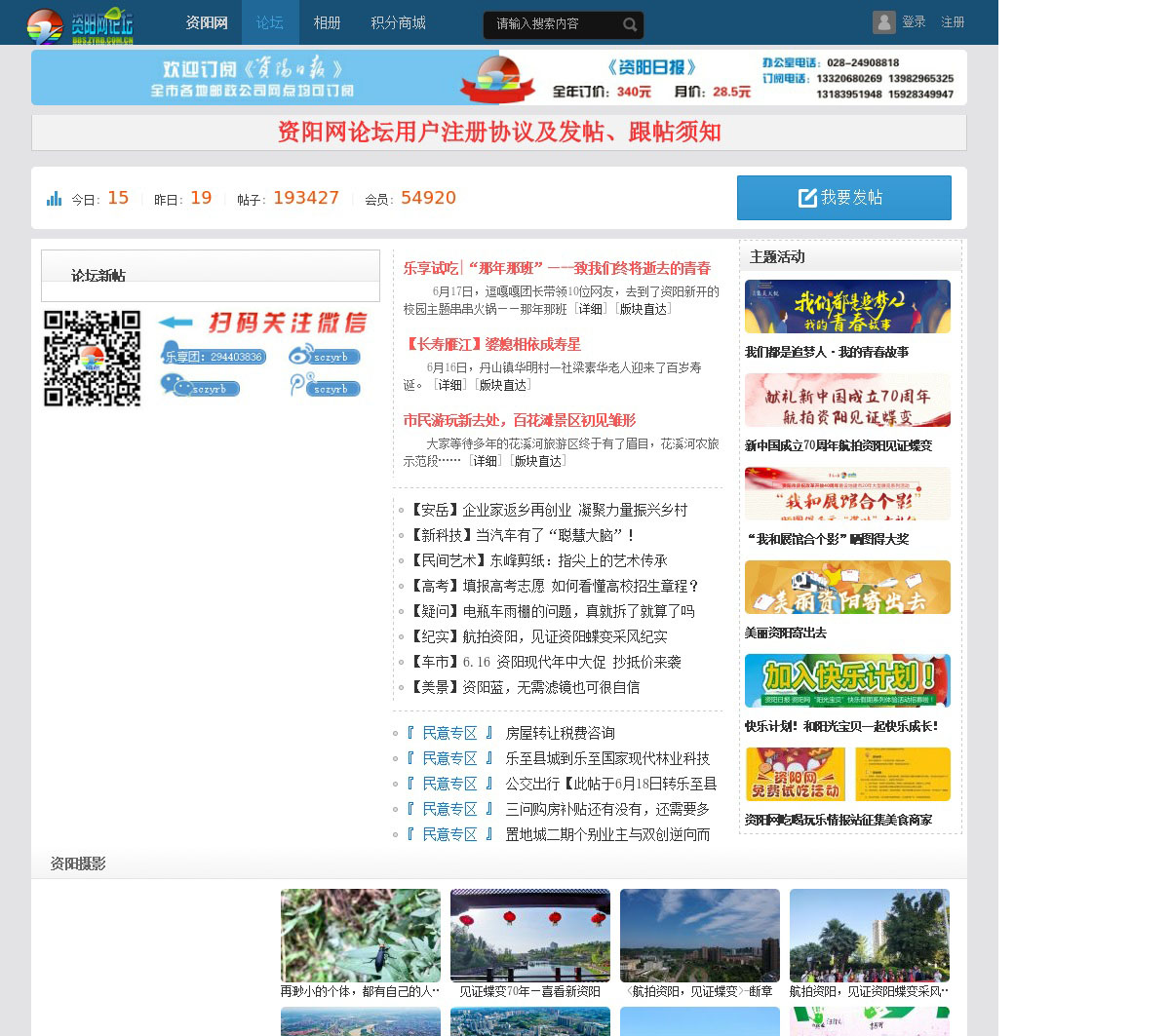Open the 加入快乐计划 banner
1170x1036 pixels.
pos(847,680)
